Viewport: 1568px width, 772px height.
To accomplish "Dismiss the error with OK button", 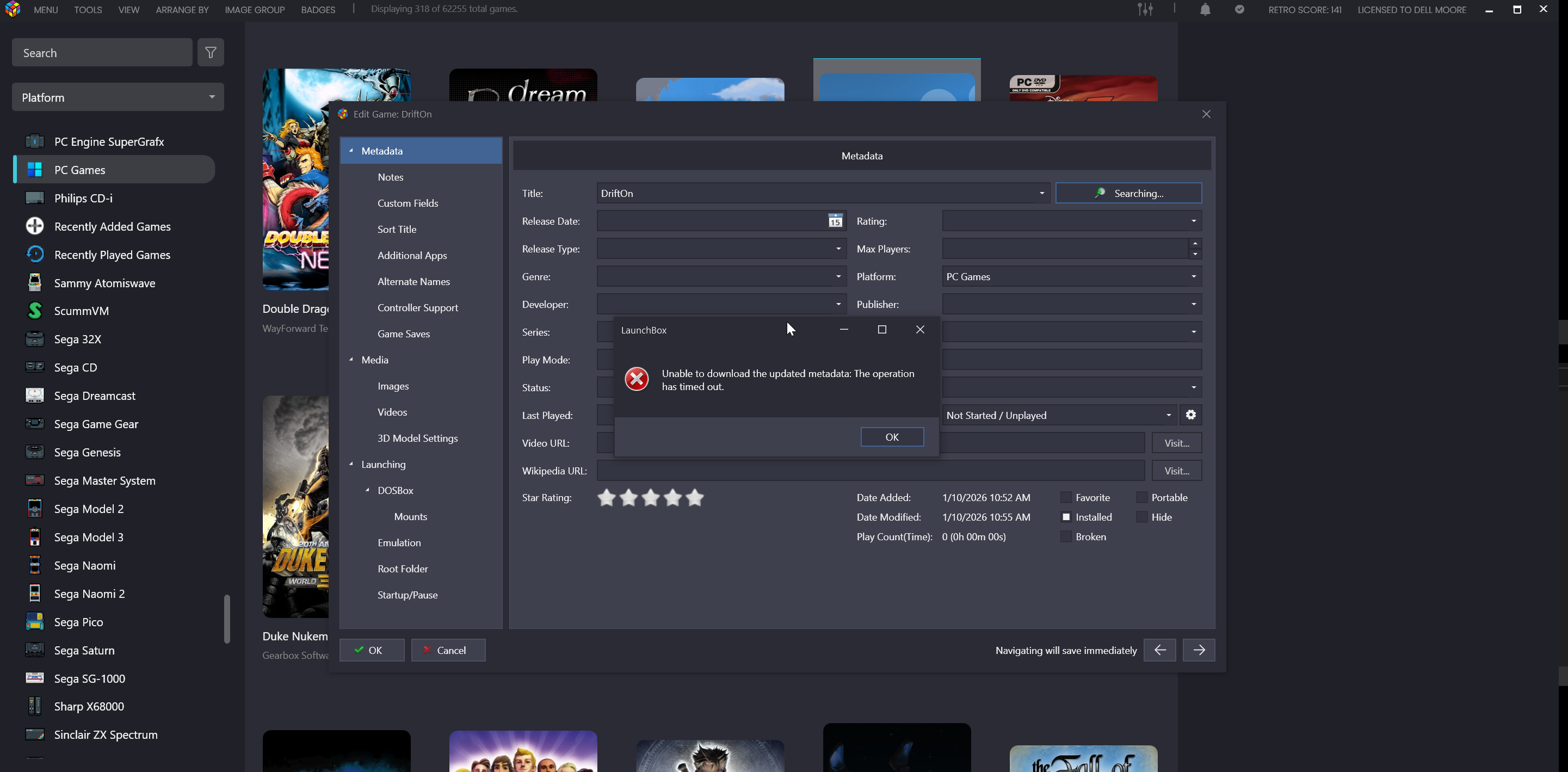I will (x=892, y=437).
